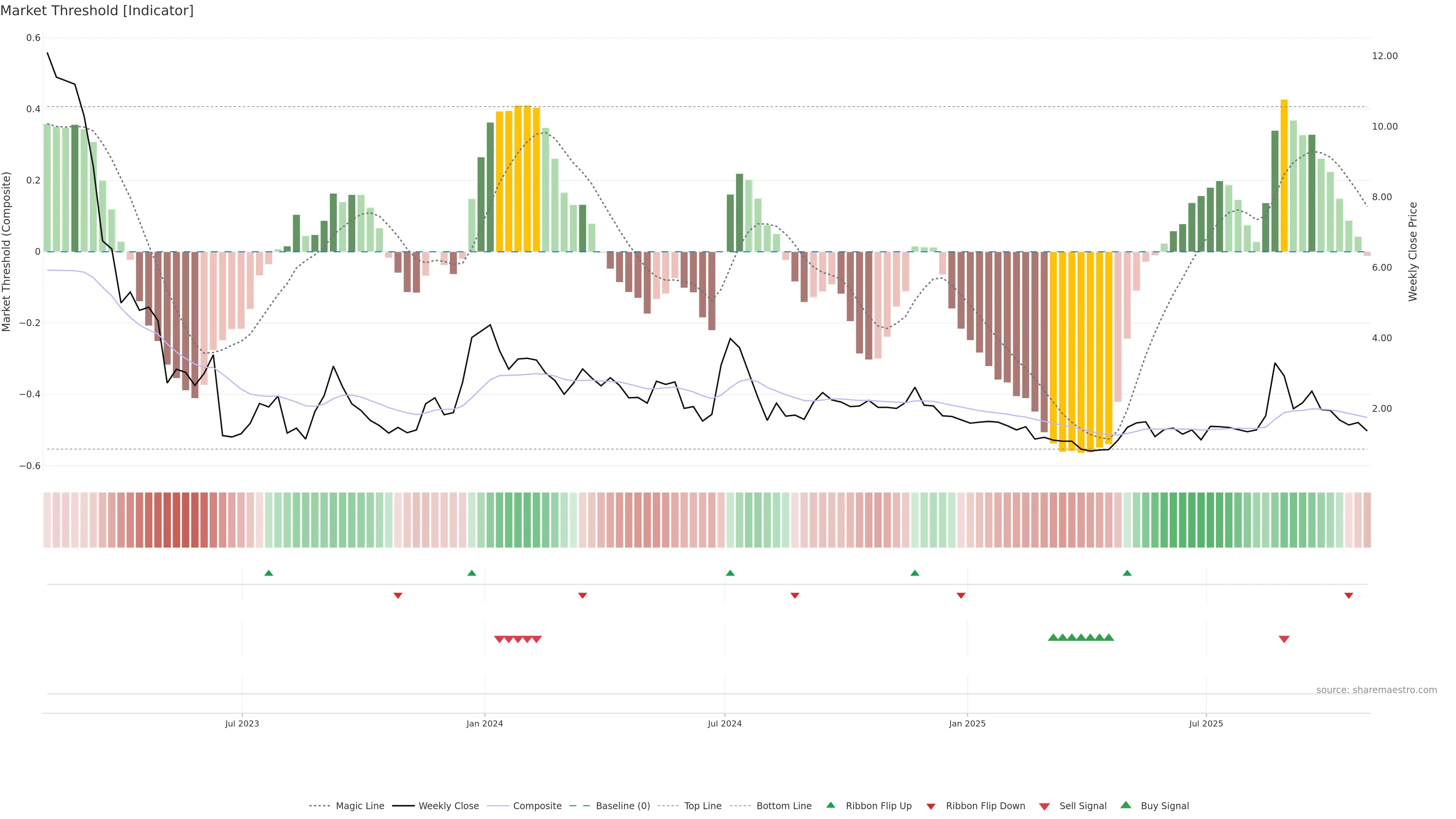The width and height of the screenshot is (1456, 819).
Task: Click the first green Ribbon Flip Up marker after Jul 2023
Action: click(268, 573)
